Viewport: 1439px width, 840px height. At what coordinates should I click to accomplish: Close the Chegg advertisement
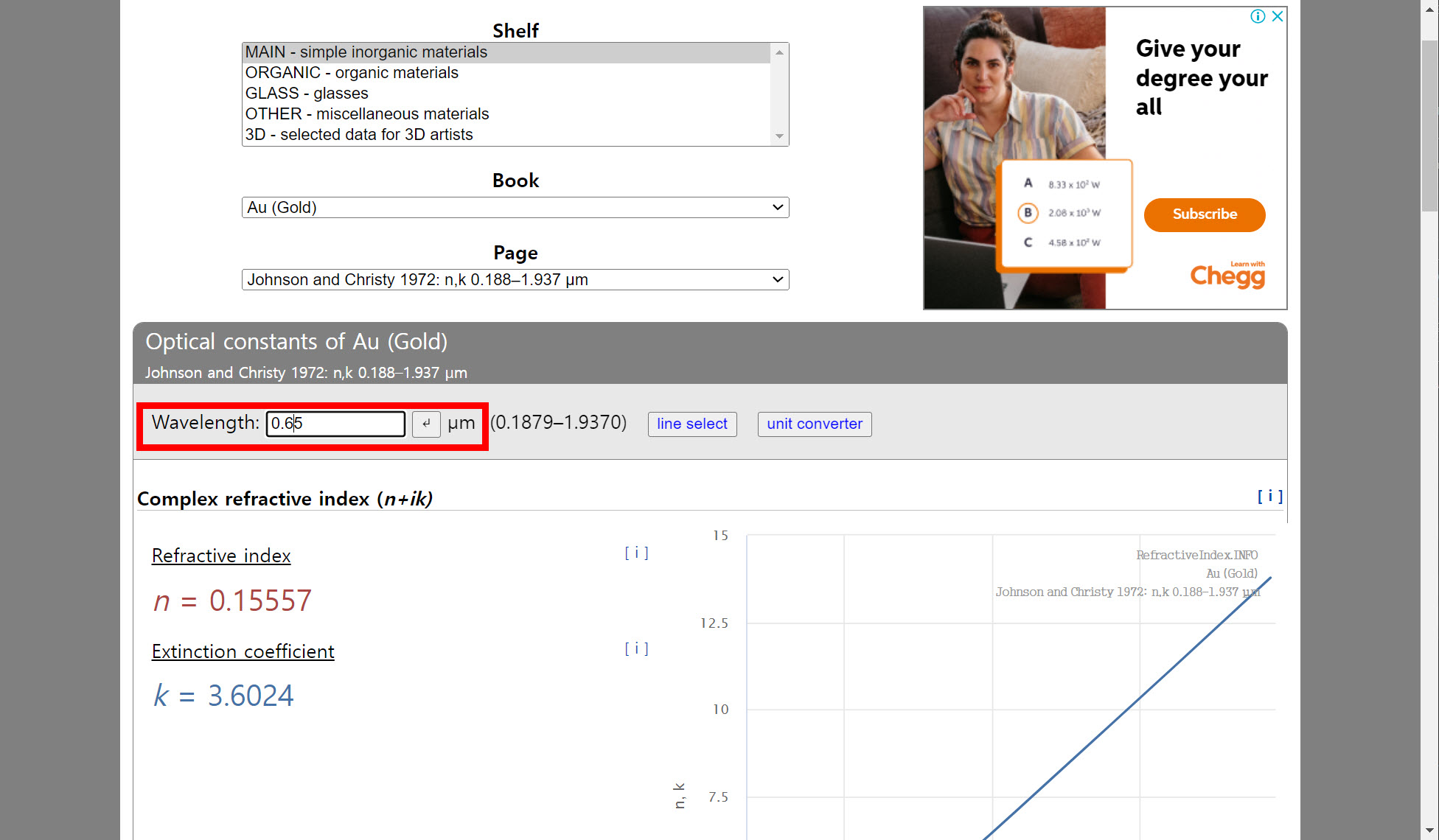[1278, 16]
